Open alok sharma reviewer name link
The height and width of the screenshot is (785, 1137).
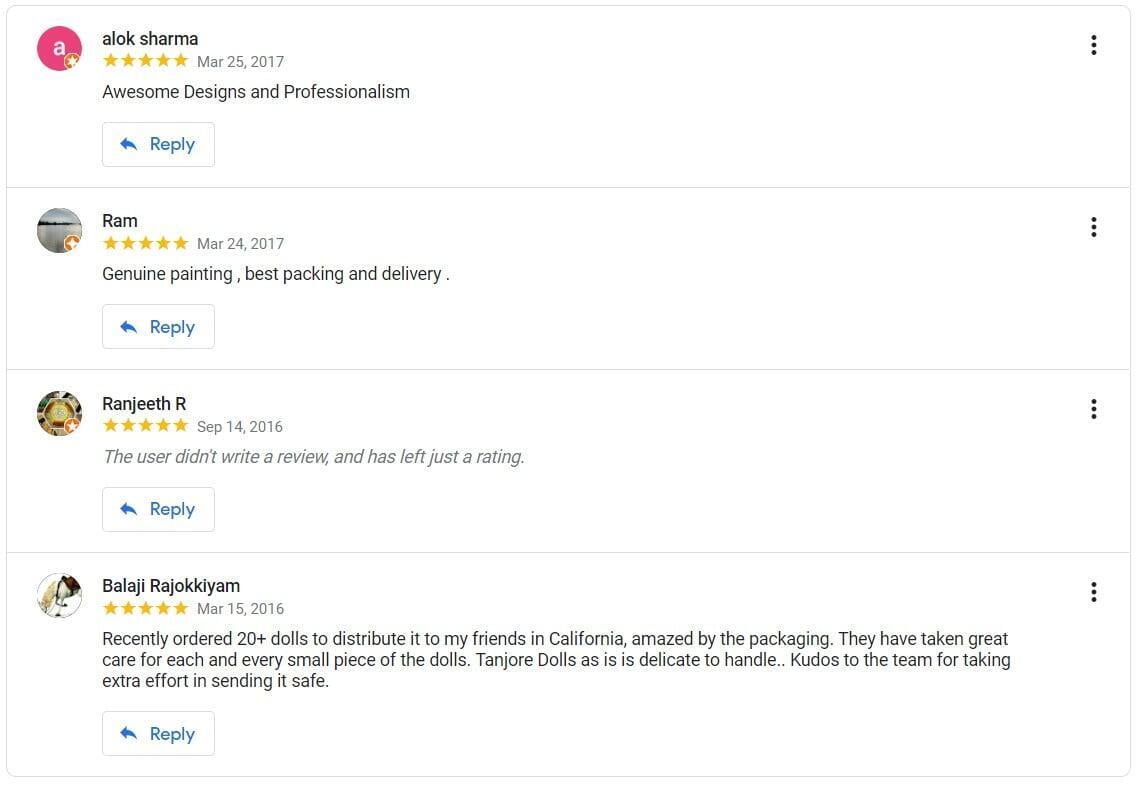[150, 39]
